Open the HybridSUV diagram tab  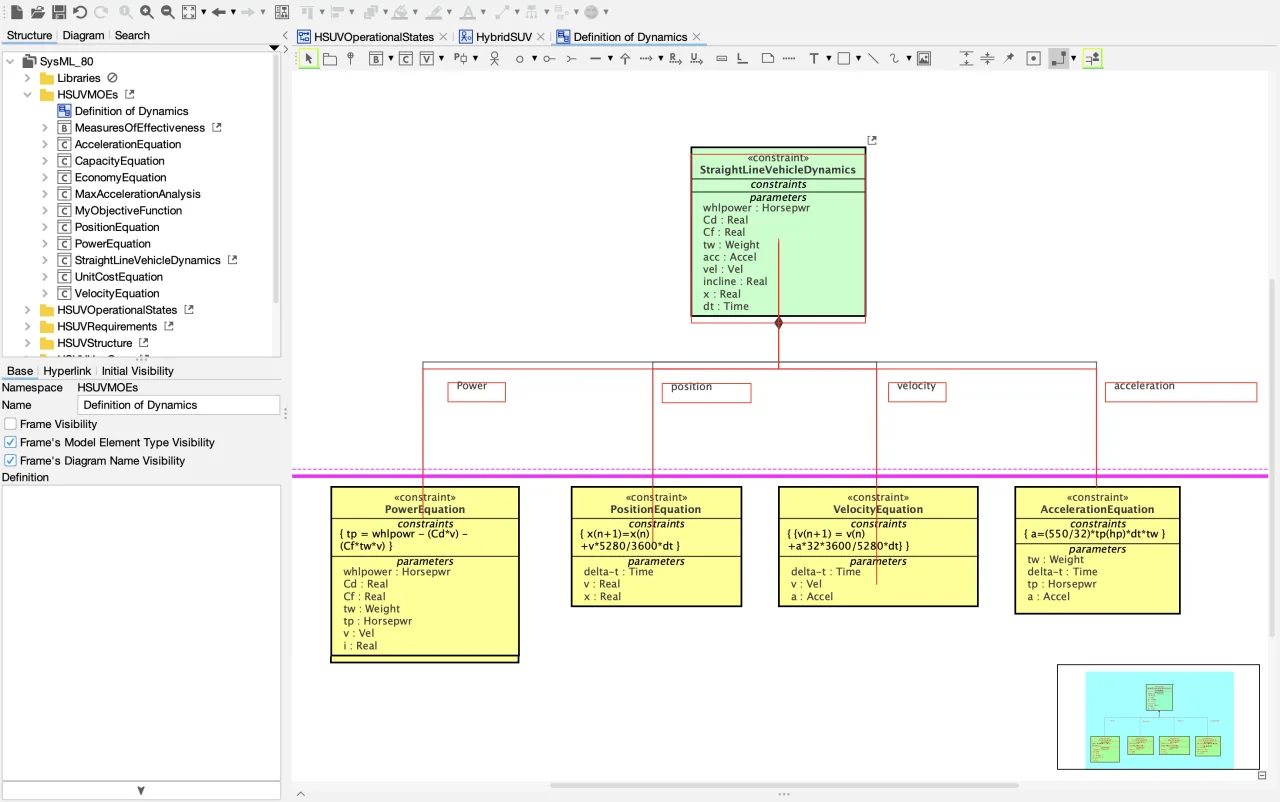(504, 37)
